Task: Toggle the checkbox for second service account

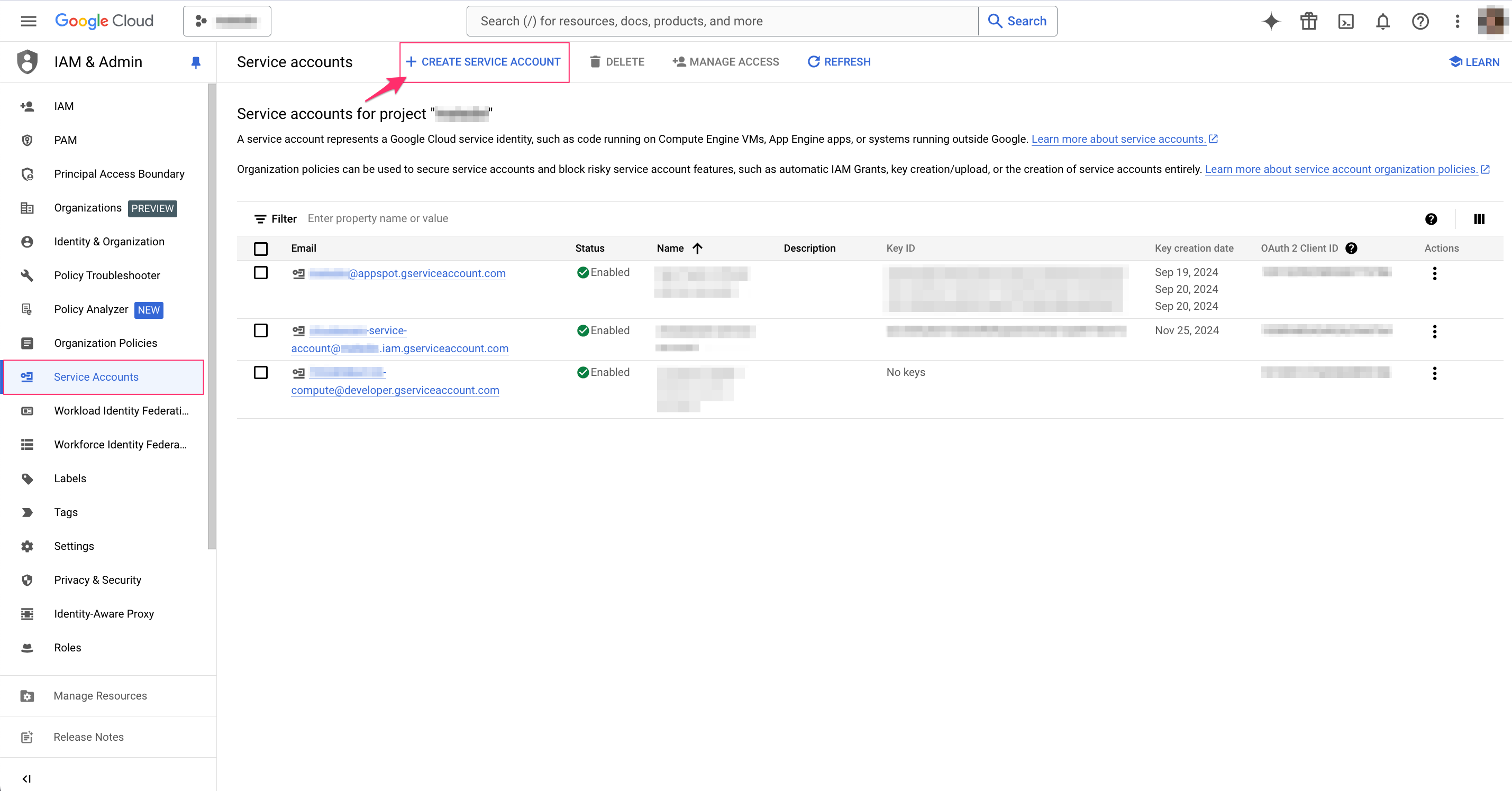Action: (261, 331)
